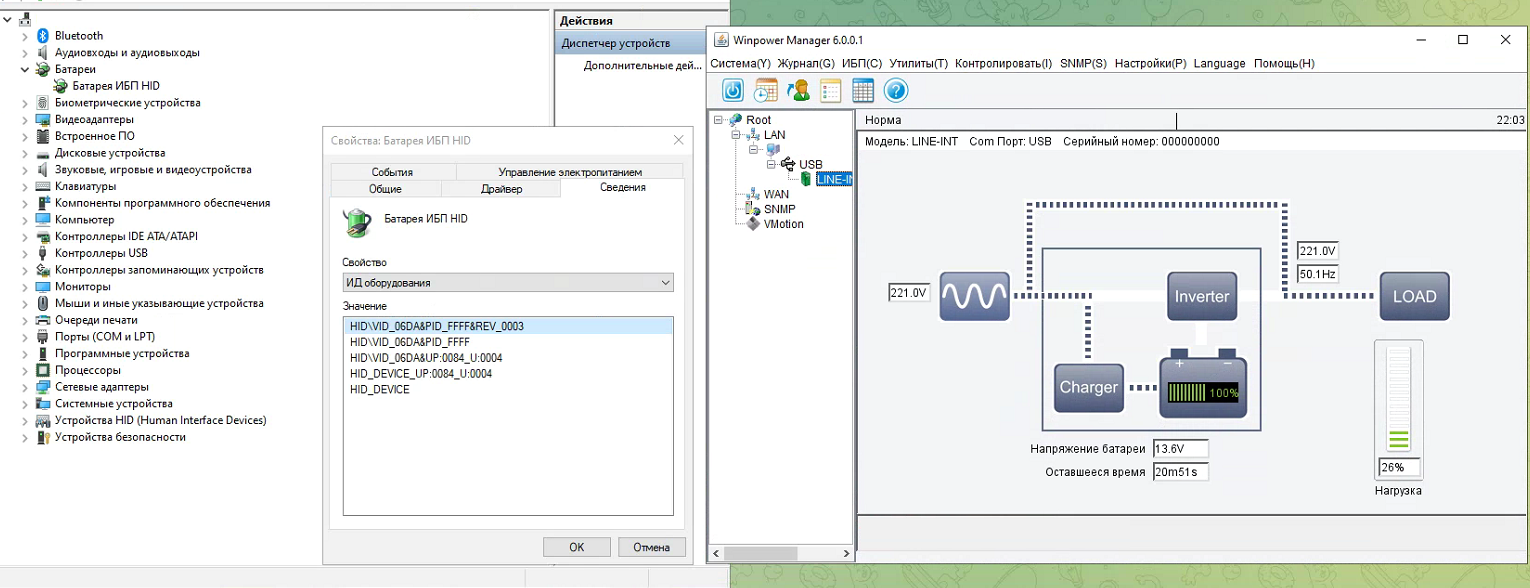Open the calendar-with-clock schedule icon
This screenshot has width=1530, height=588.
click(x=765, y=91)
